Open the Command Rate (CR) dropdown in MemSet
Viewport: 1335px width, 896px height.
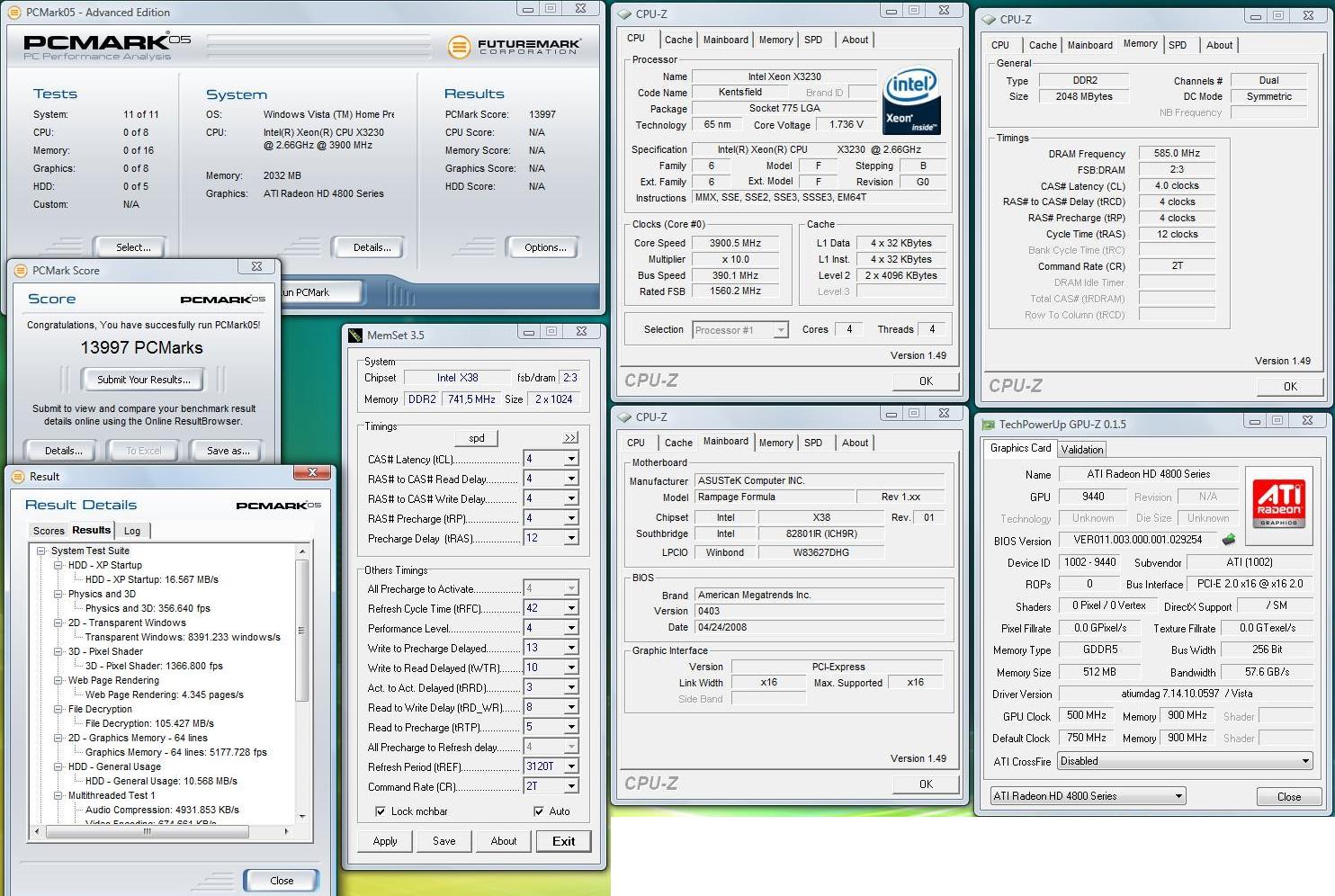point(570,786)
